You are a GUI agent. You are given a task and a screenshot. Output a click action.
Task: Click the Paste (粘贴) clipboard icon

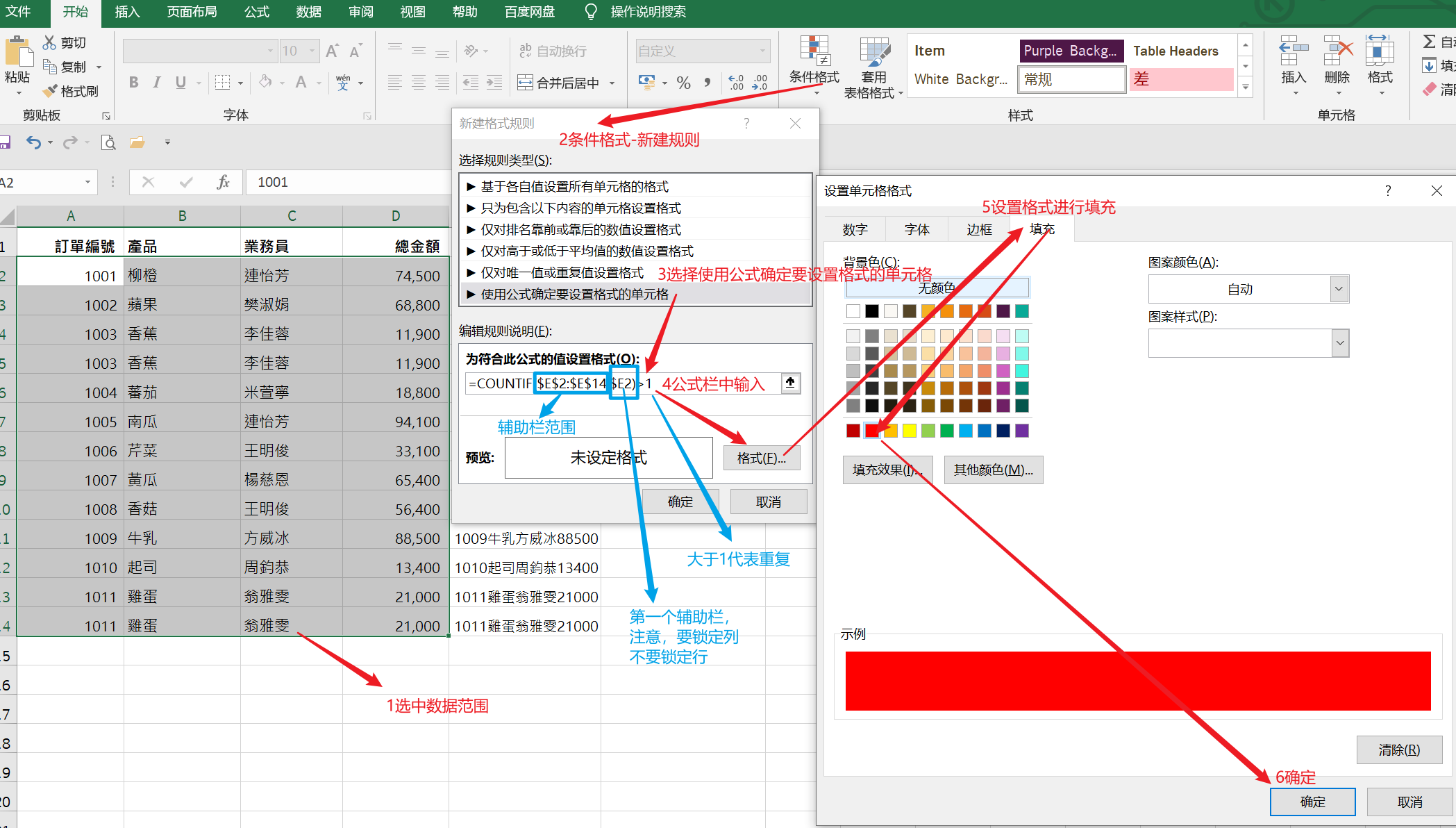tap(18, 52)
